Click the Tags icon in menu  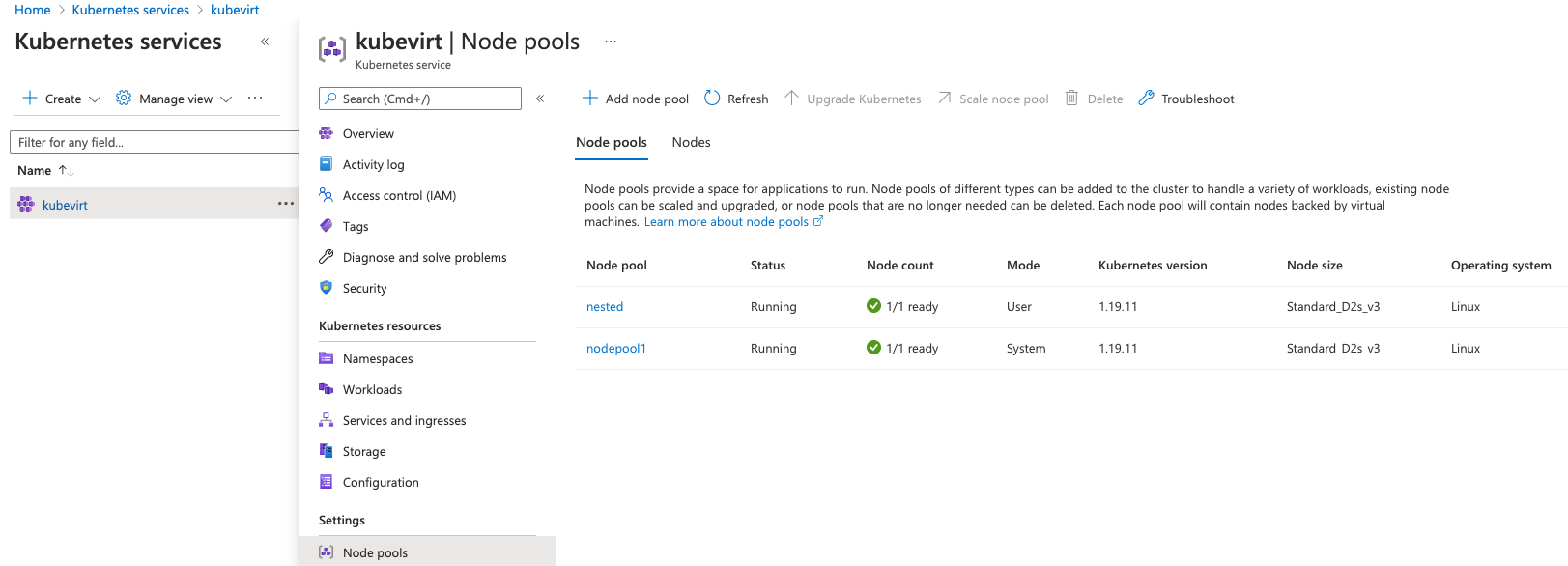point(327,226)
